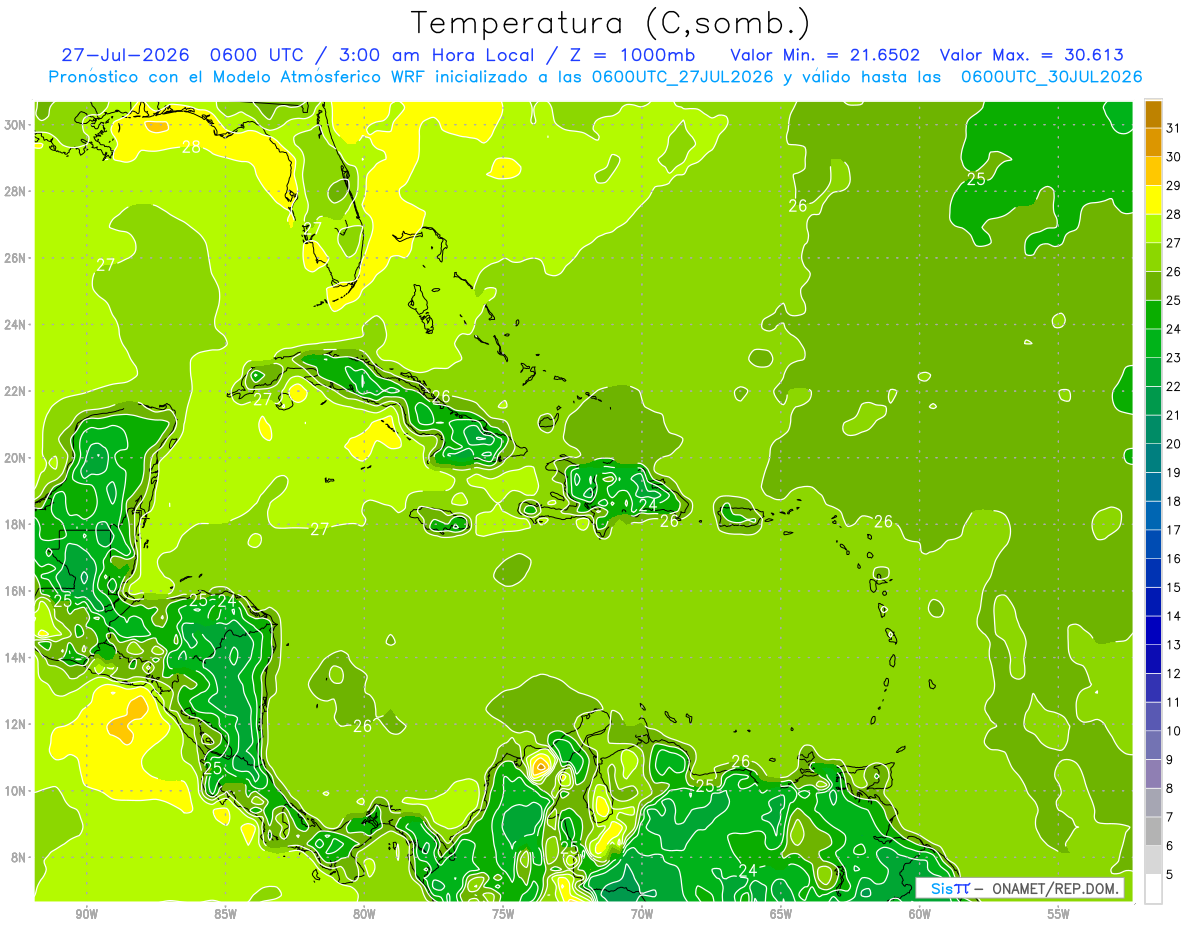Image resolution: width=1200 pixels, height=927 pixels.
Task: Click the '90W' longitude axis label
Action: (87, 914)
